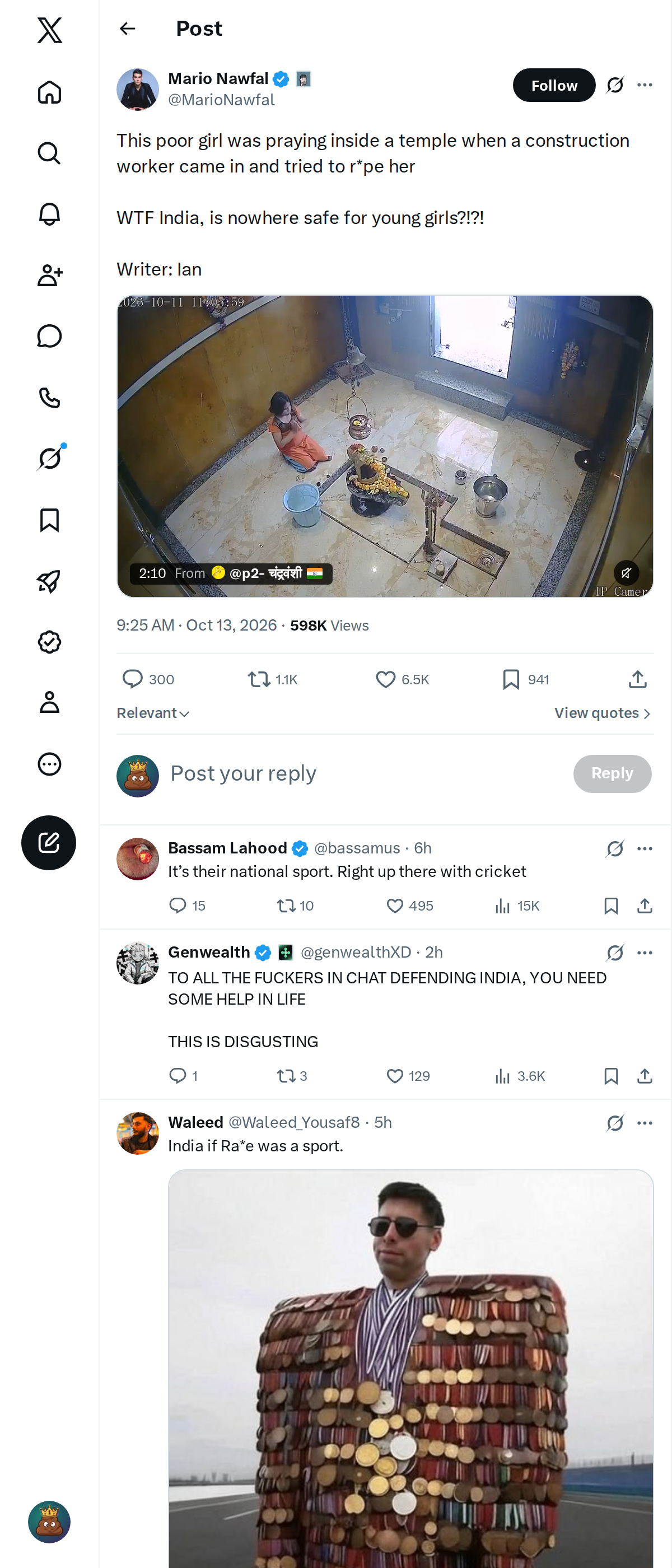Bookmark the main post with 941 saves
The width and height of the screenshot is (672, 1568).
526,679
